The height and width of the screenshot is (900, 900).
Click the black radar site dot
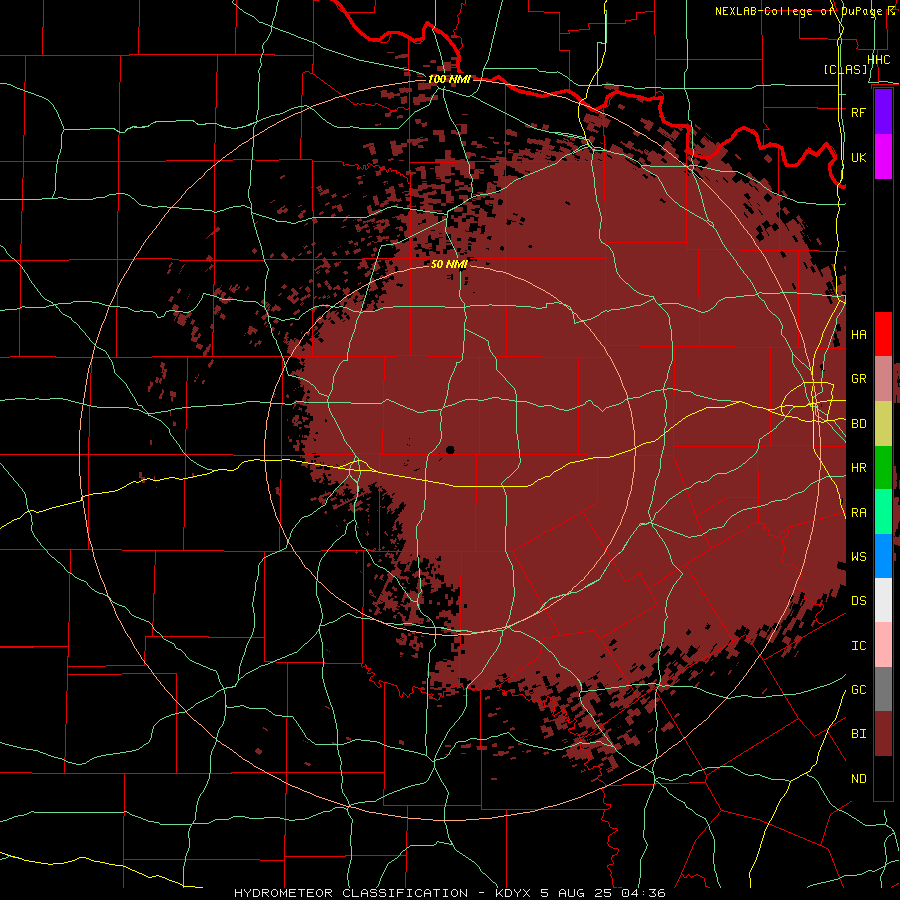(450, 450)
